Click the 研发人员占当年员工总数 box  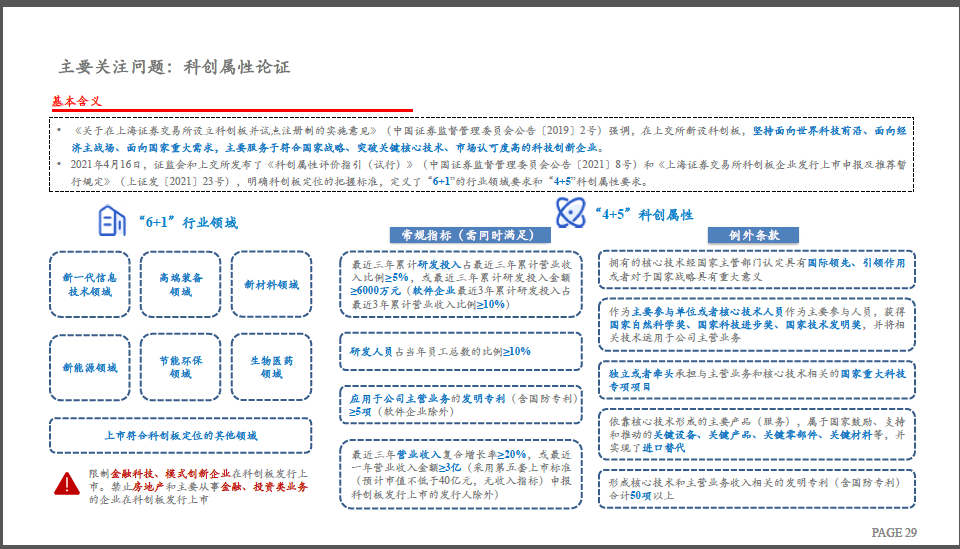[461, 351]
